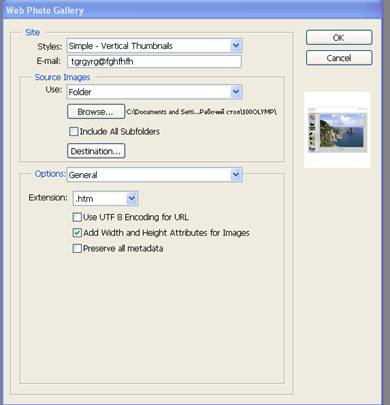Viewport: 390px width, 405px height.
Task: Expand the Use source dropdown arrow
Action: [x=236, y=92]
